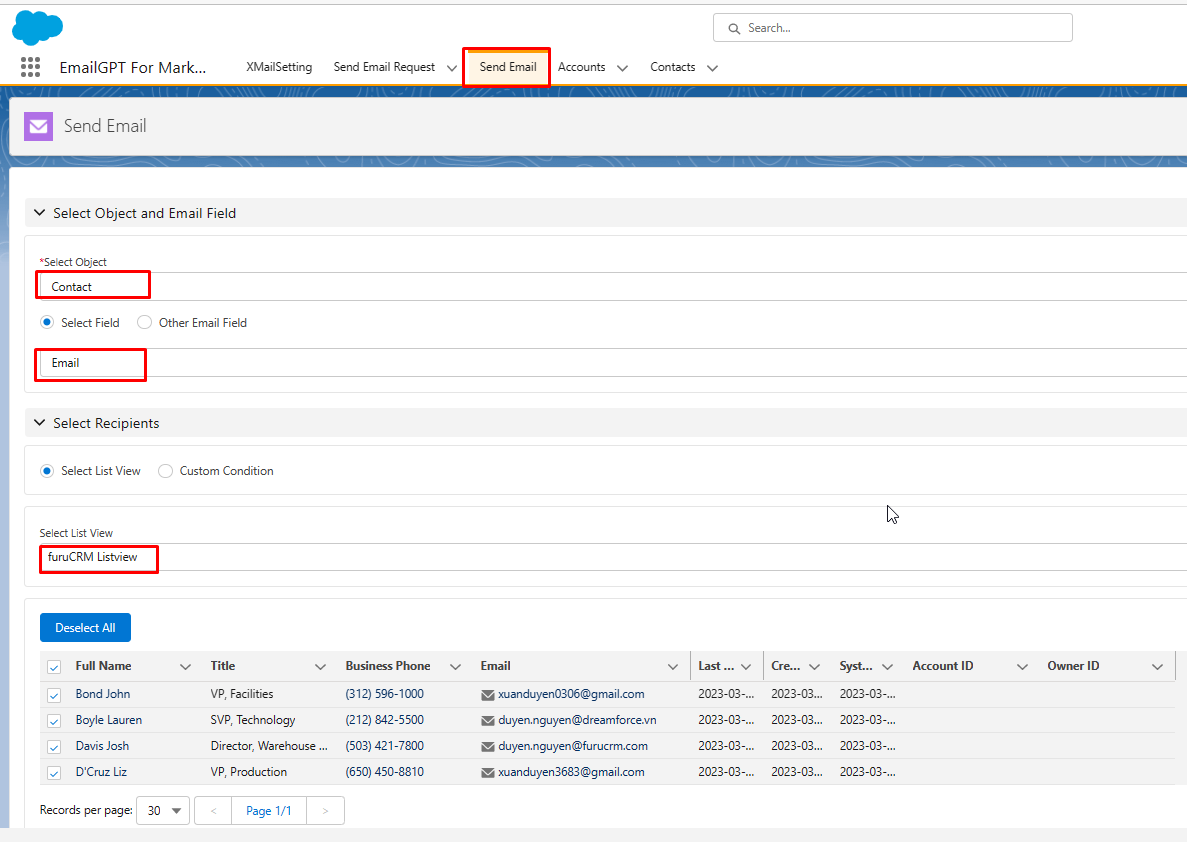
Task: Click email link duyen.nguyen@furucrm.com
Action: tap(573, 746)
